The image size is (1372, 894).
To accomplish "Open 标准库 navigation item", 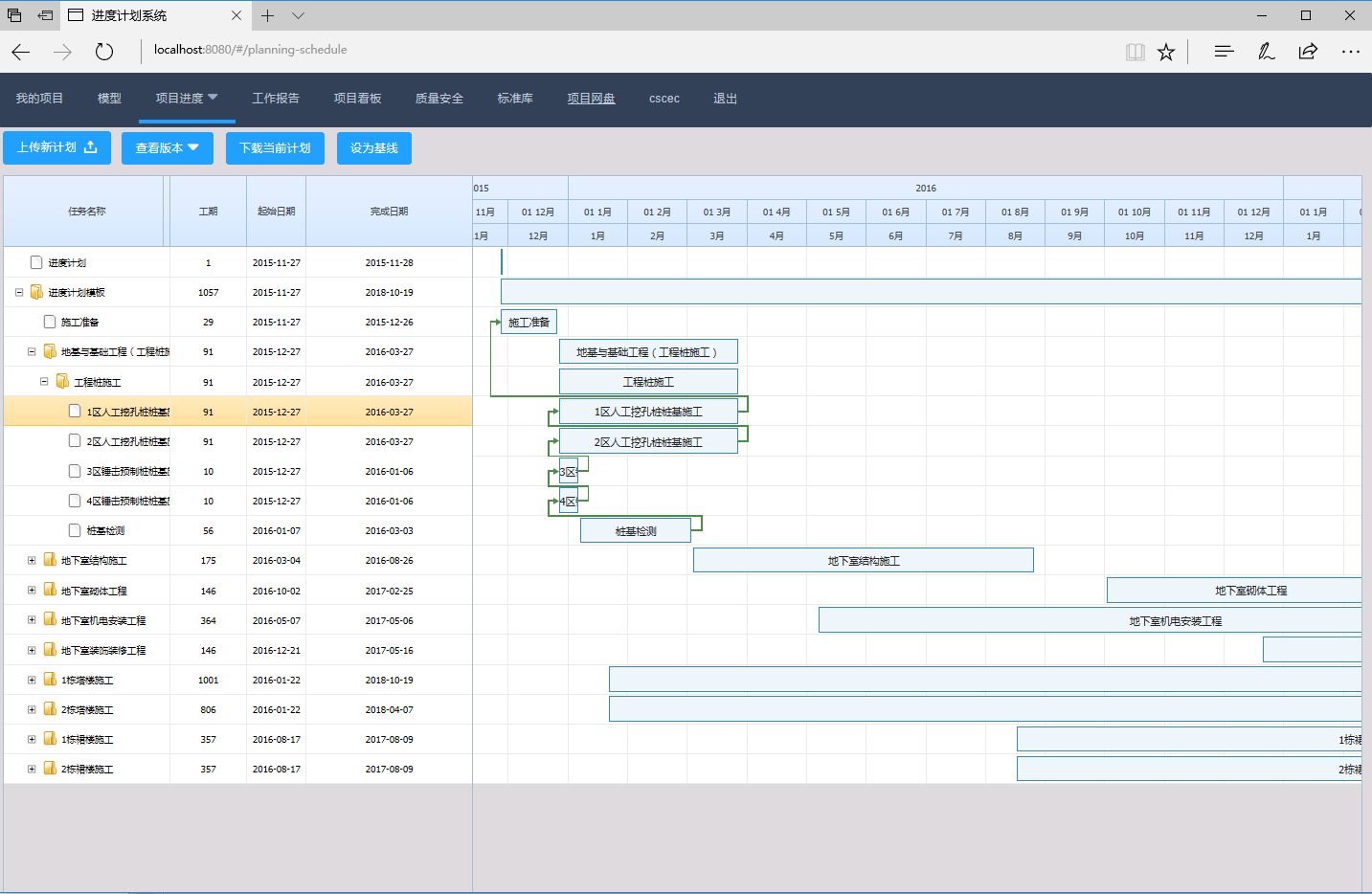I will tap(515, 99).
